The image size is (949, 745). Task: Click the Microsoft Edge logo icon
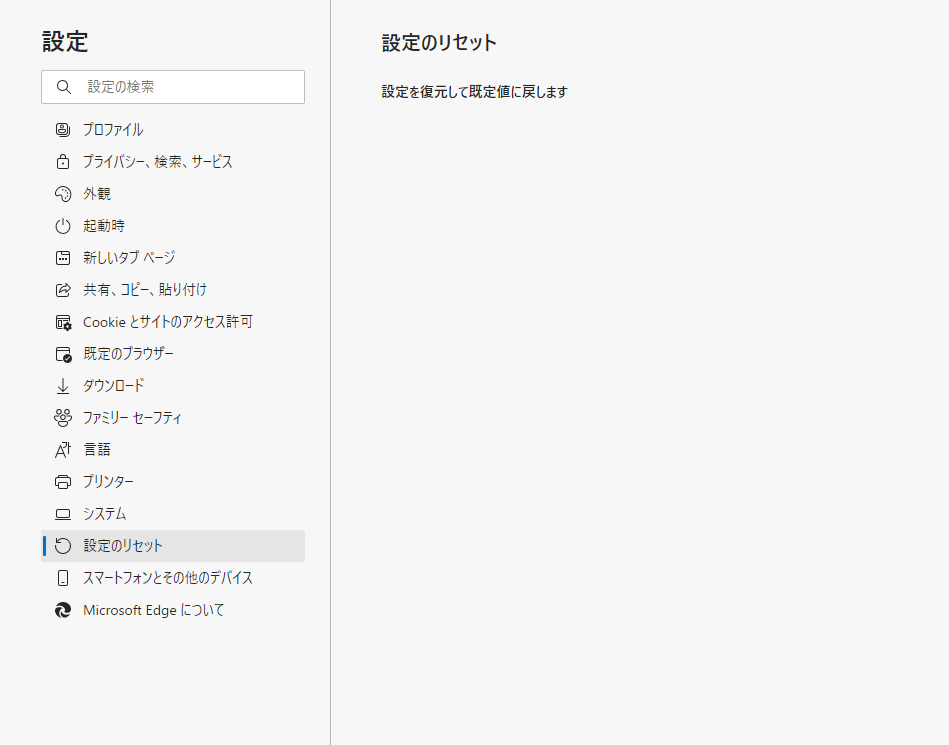point(63,609)
